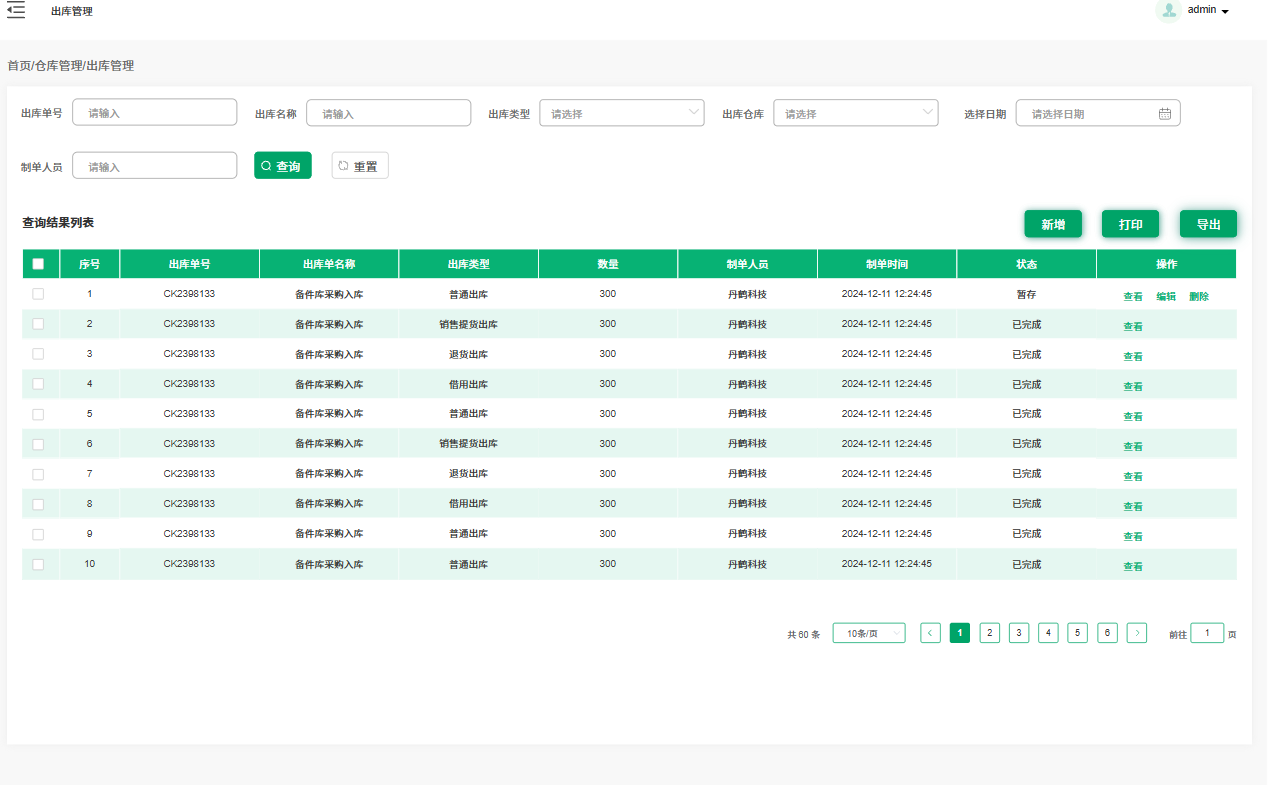Click the 导出 export button
This screenshot has width=1270, height=785.
point(1208,224)
